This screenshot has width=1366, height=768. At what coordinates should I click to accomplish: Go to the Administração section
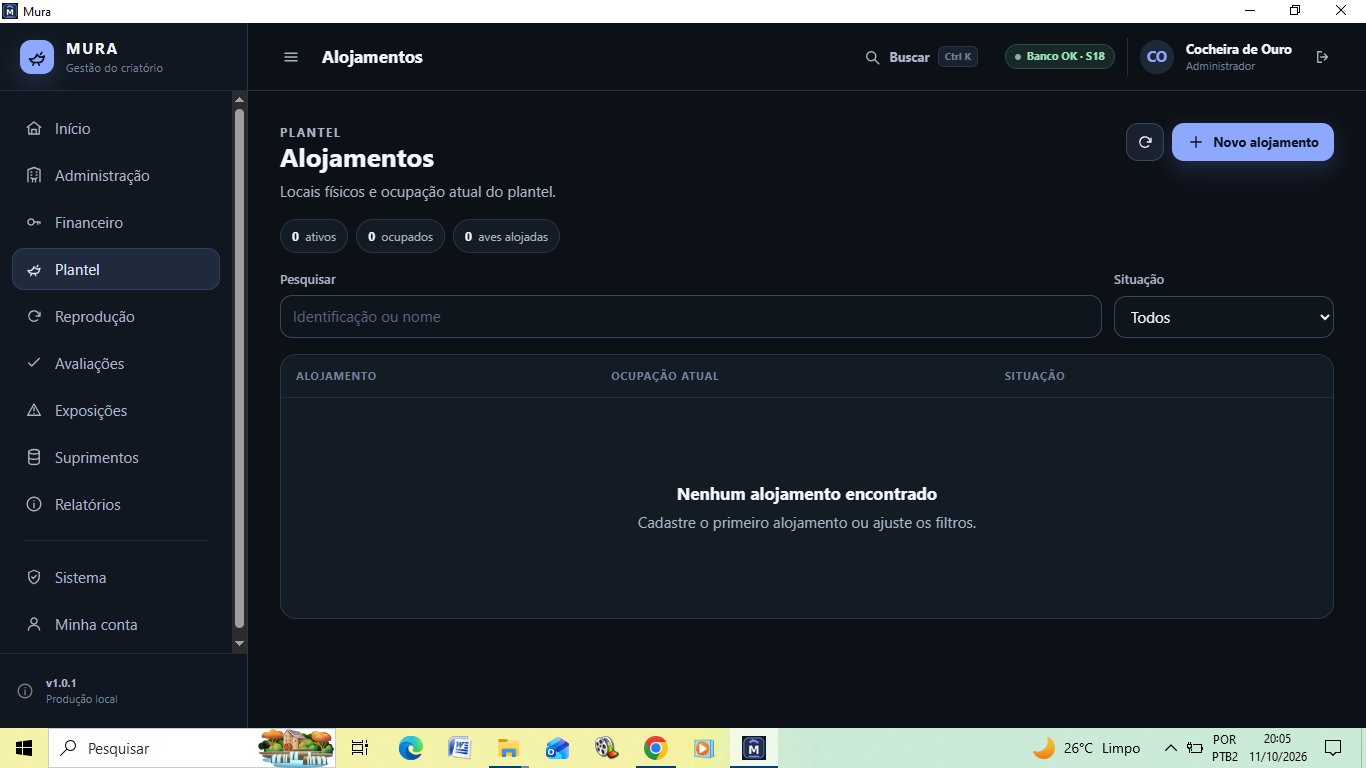(116, 175)
